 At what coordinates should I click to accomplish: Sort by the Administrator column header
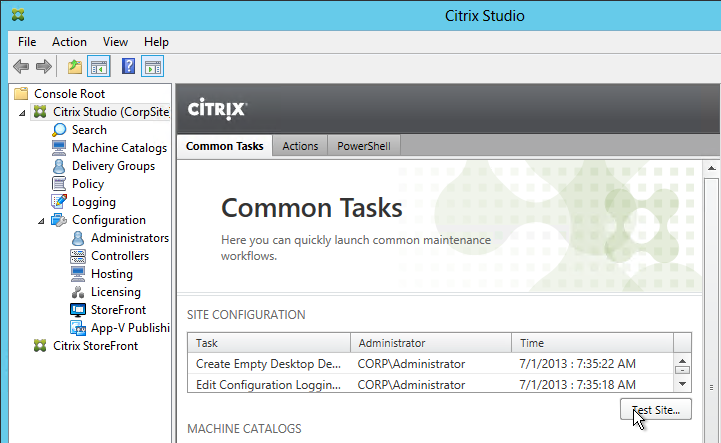click(431, 343)
